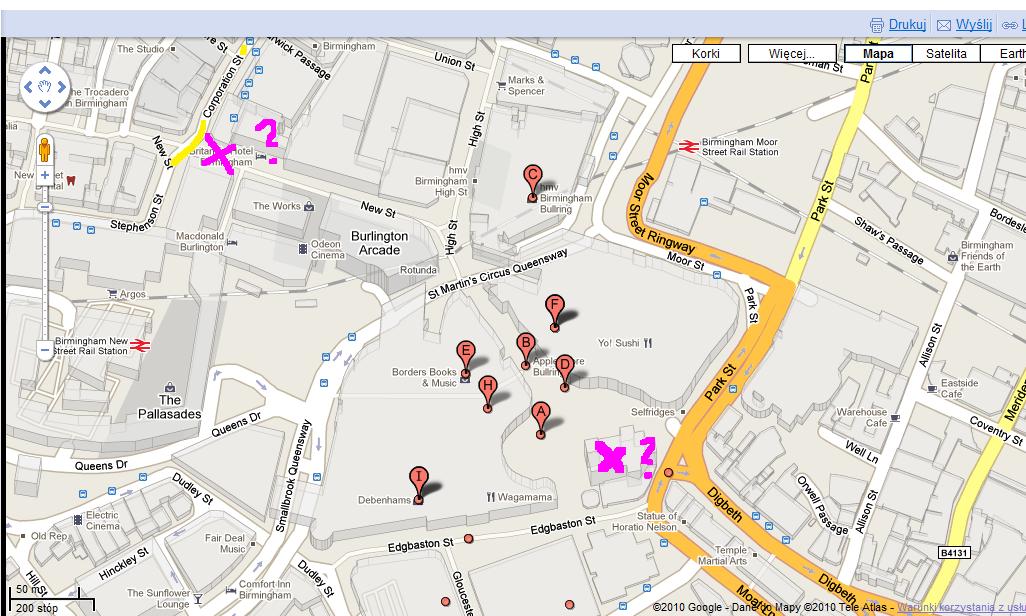Click Birmingham Moor Street rail station icon

(688, 146)
